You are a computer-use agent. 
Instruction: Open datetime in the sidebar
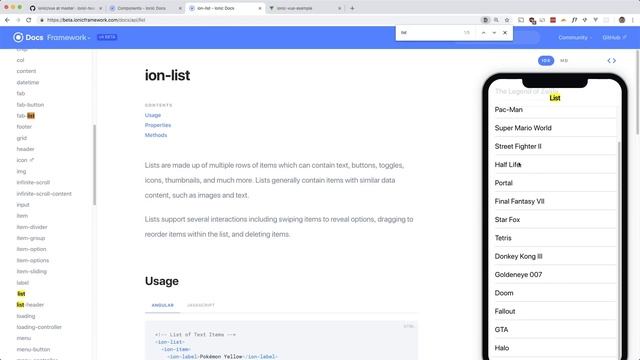click(x=28, y=82)
